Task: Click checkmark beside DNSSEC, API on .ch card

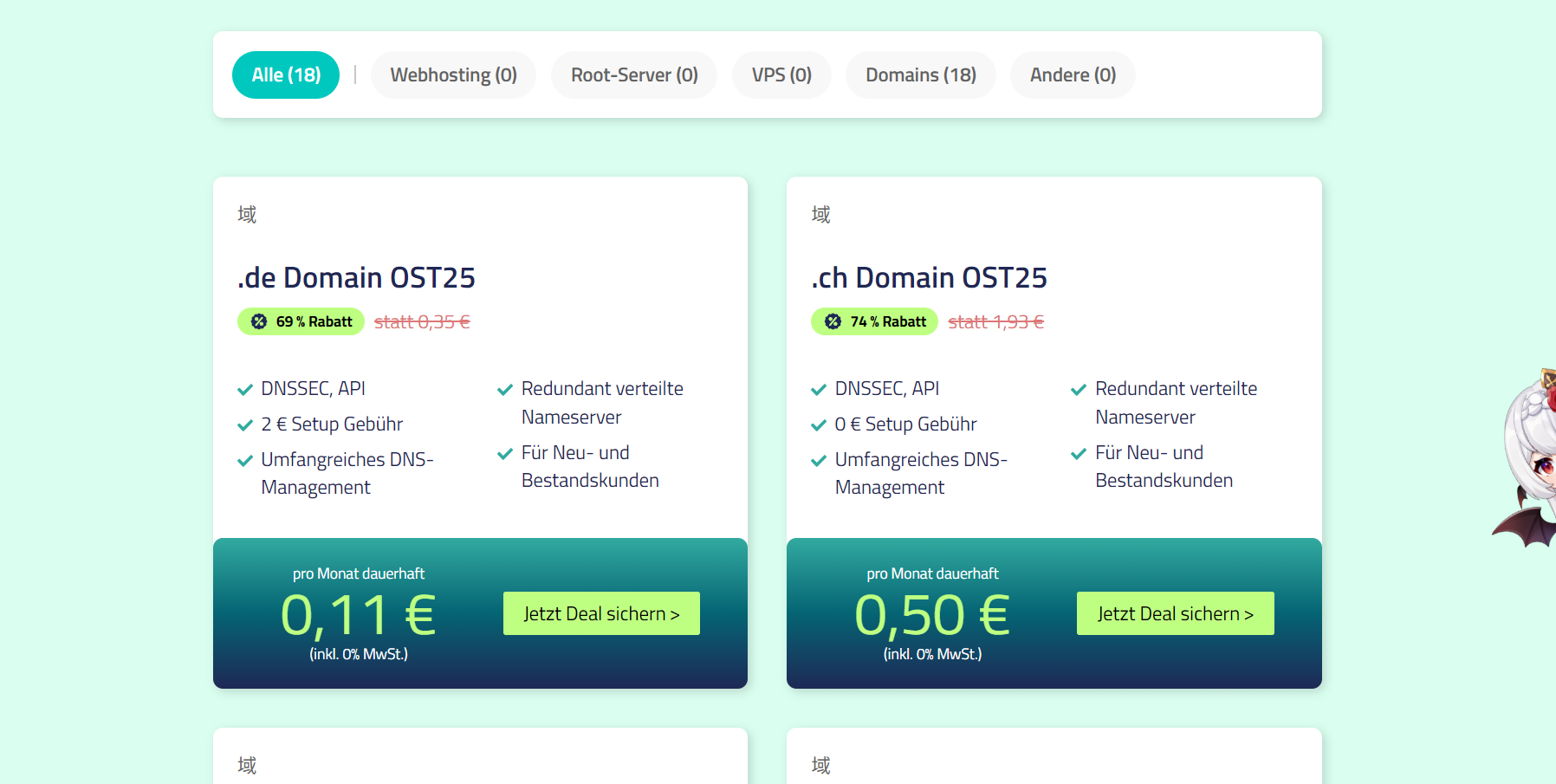Action: [x=819, y=390]
